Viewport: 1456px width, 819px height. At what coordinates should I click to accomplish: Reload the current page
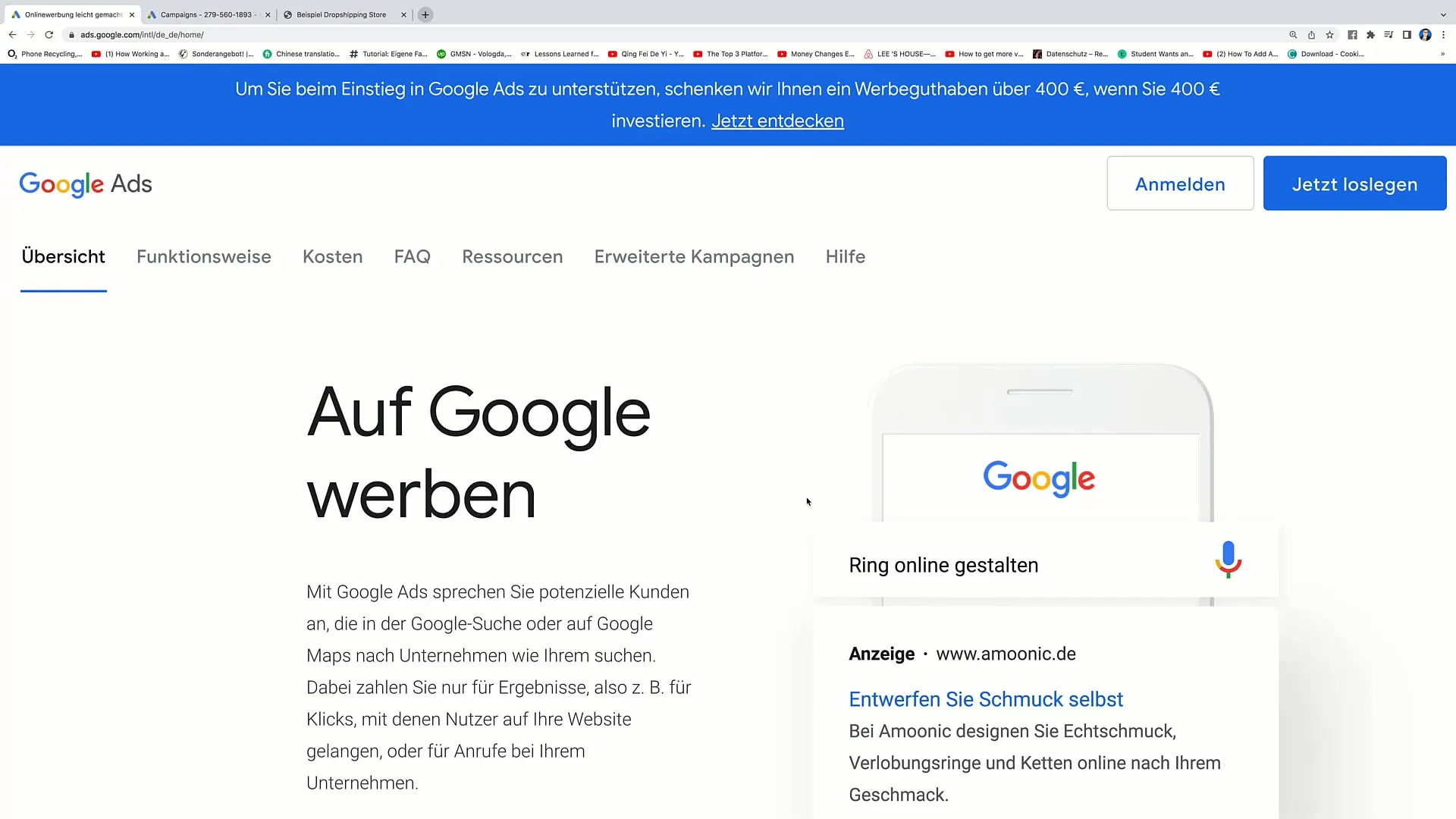[x=49, y=35]
